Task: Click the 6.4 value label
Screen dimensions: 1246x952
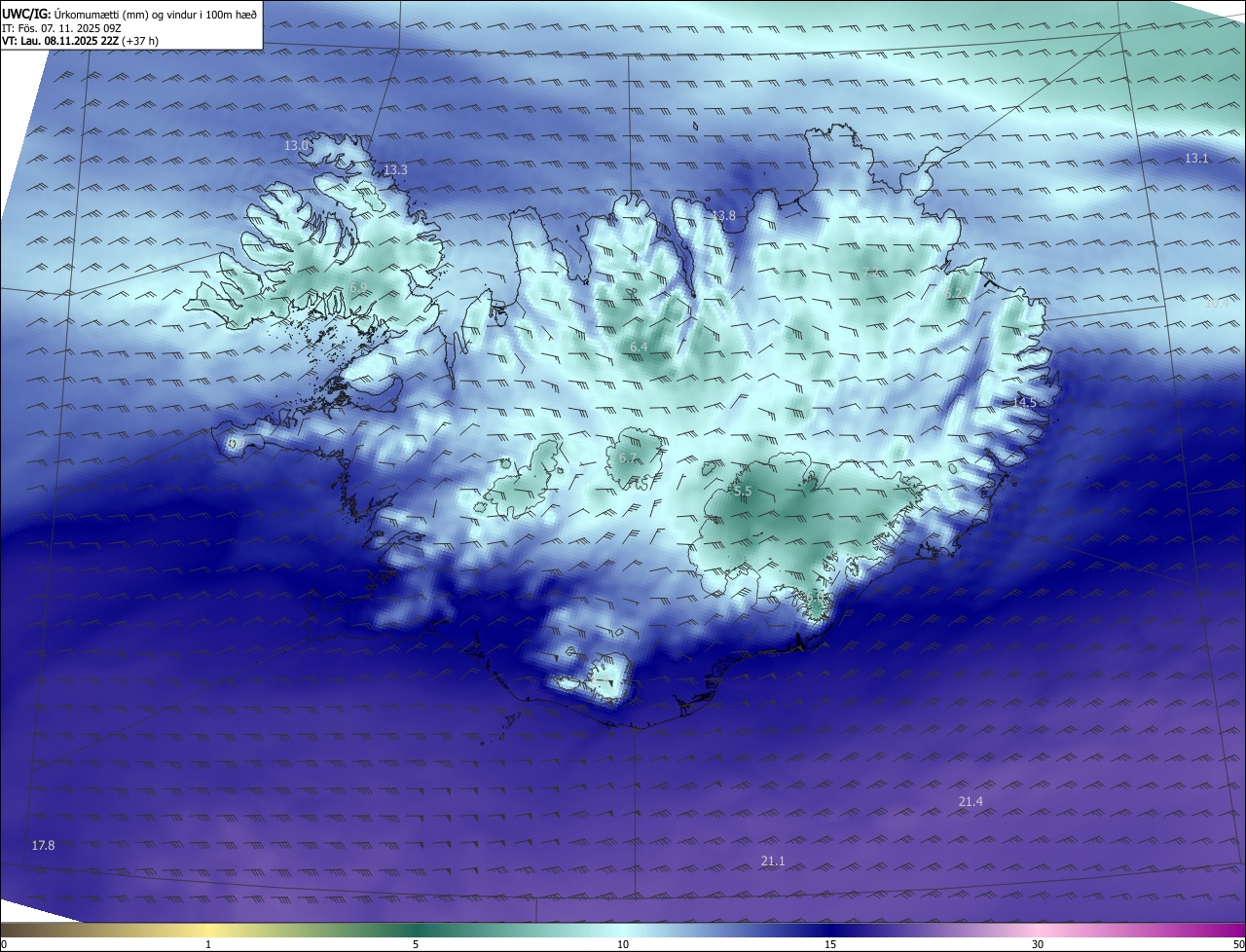Action: (639, 347)
